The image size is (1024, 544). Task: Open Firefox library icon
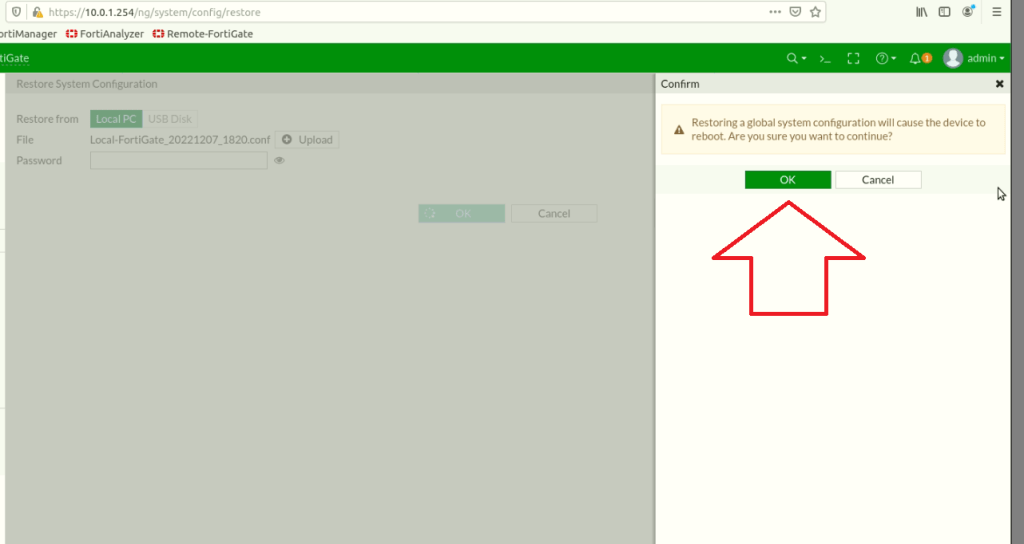pos(921,12)
